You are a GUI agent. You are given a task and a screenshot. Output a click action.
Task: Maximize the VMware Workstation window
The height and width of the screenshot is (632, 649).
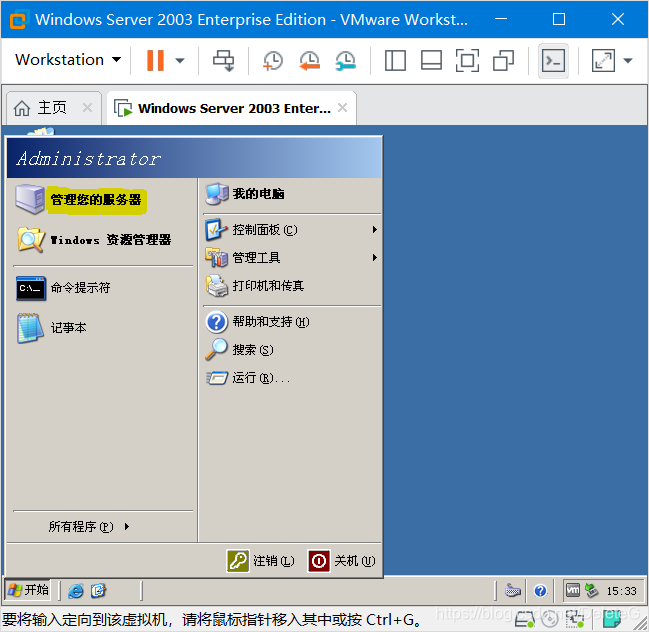[x=559, y=19]
